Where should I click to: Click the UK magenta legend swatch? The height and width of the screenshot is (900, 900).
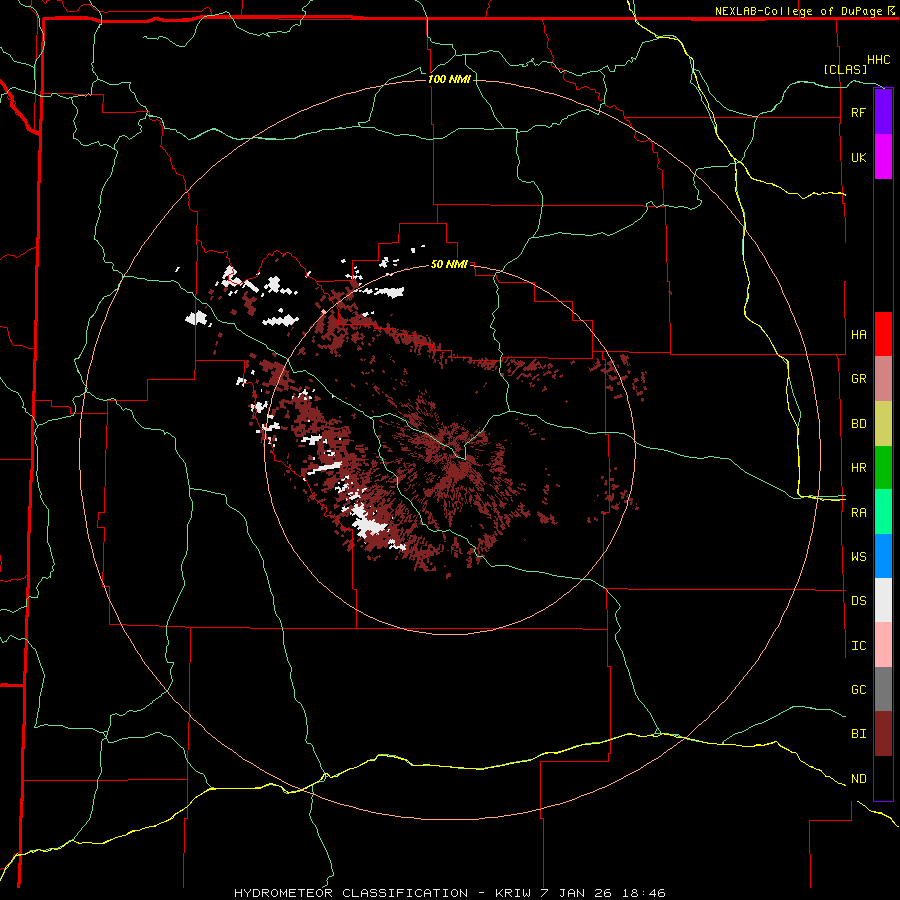[x=883, y=157]
